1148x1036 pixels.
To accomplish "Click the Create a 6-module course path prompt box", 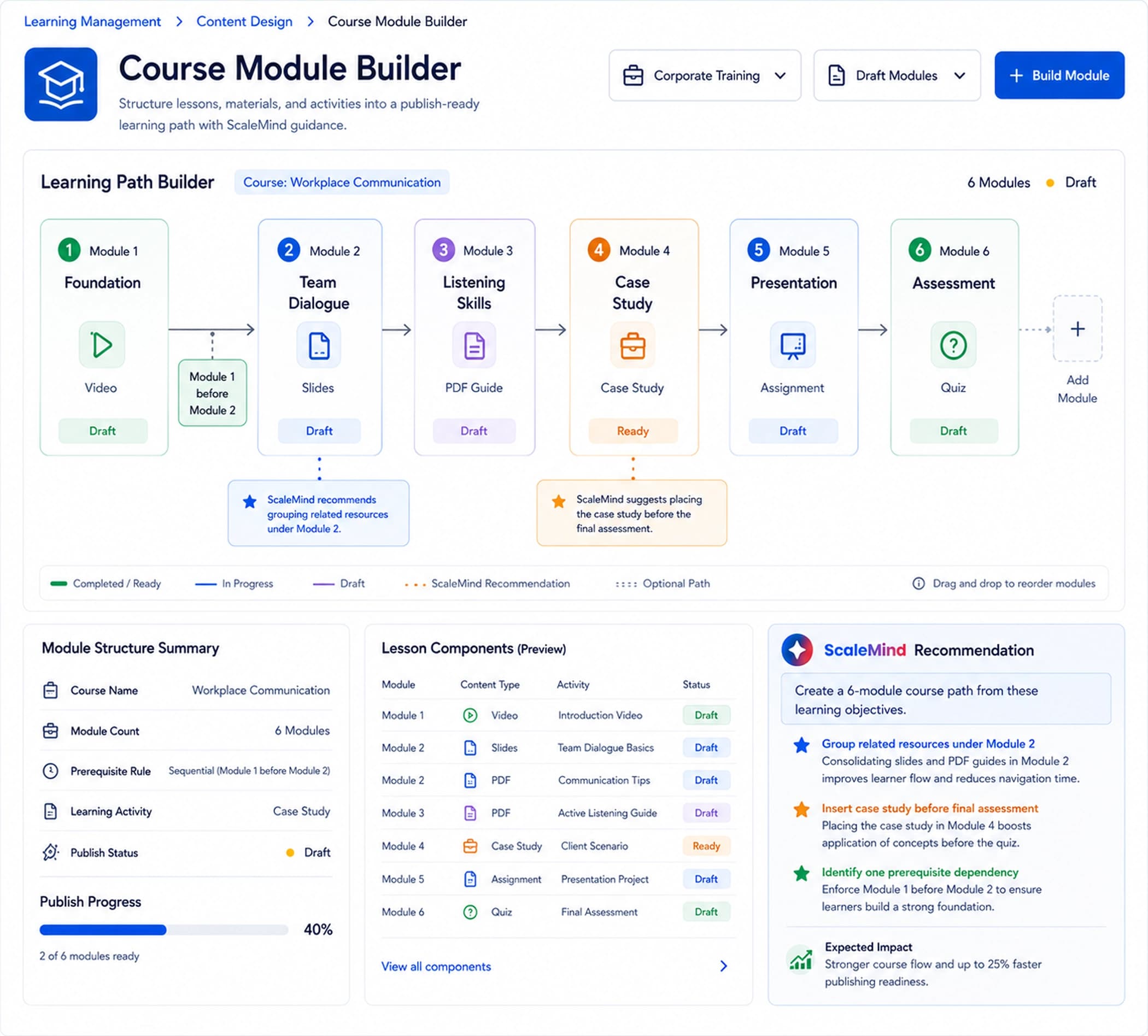I will 946,699.
